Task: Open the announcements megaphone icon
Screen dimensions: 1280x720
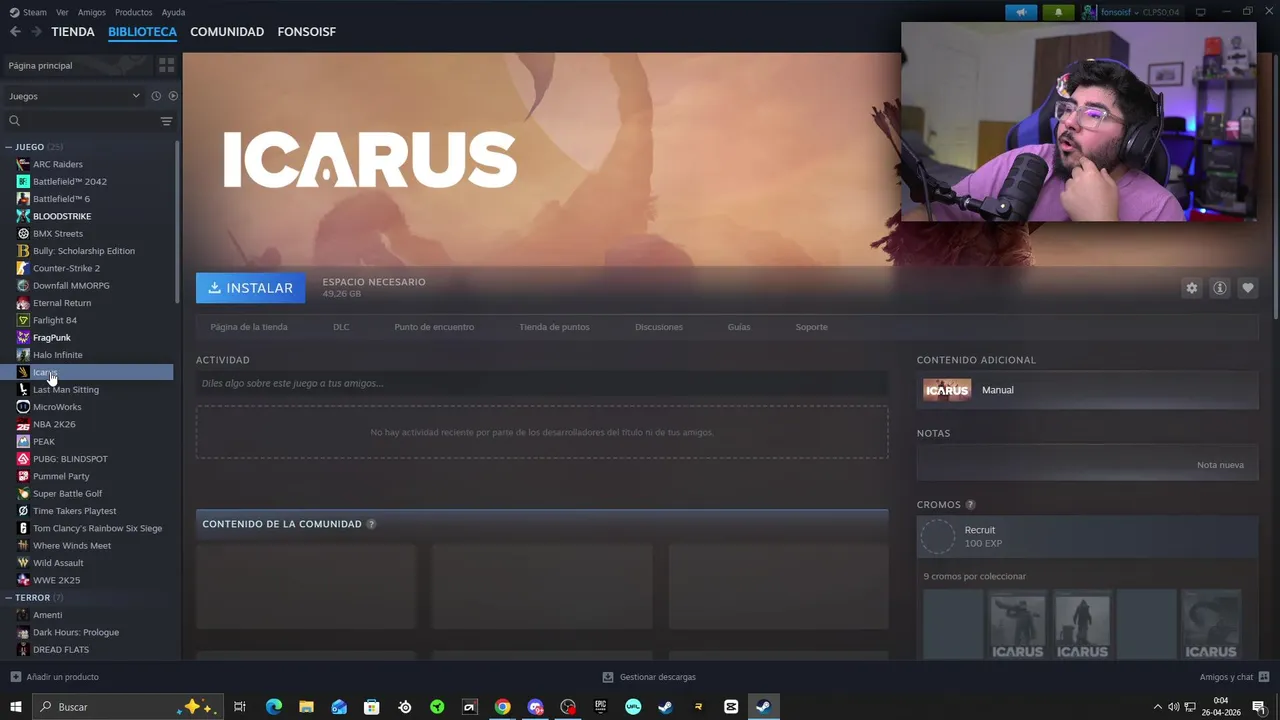Action: 1021,12
